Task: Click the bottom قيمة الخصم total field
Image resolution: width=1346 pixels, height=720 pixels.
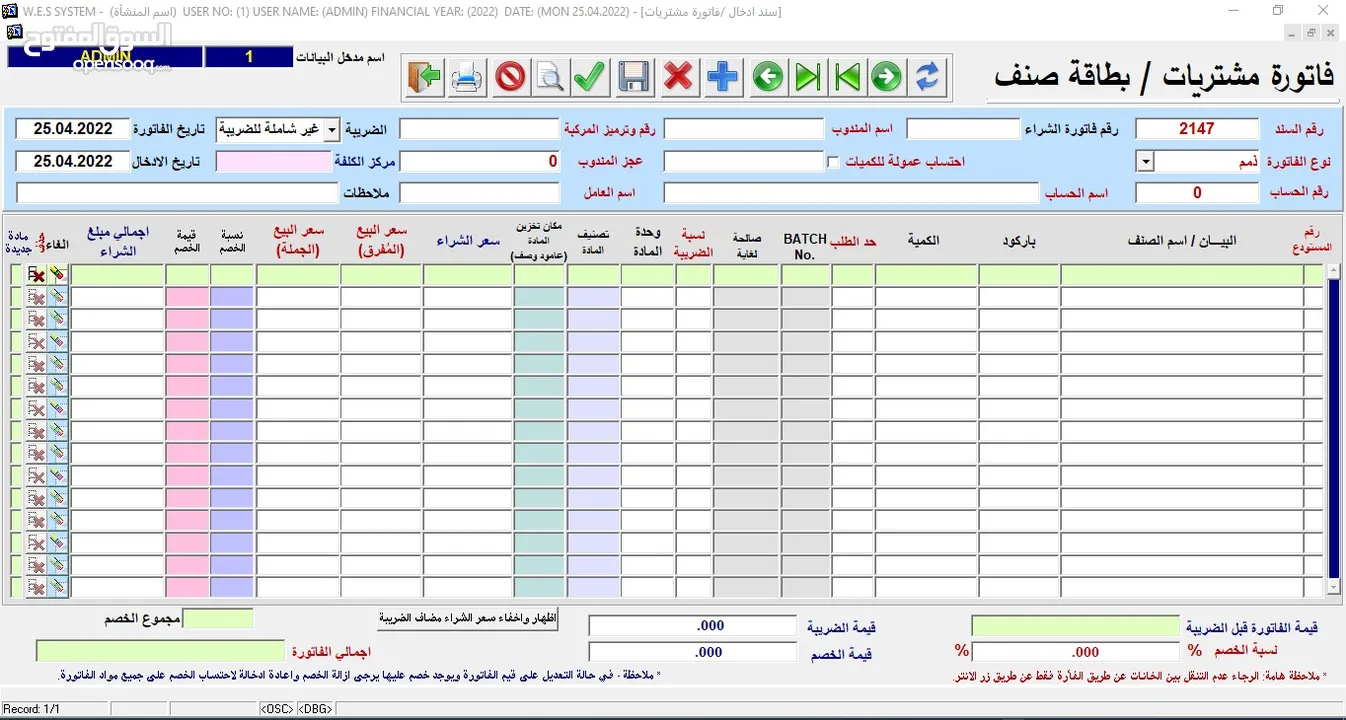Action: 692,652
